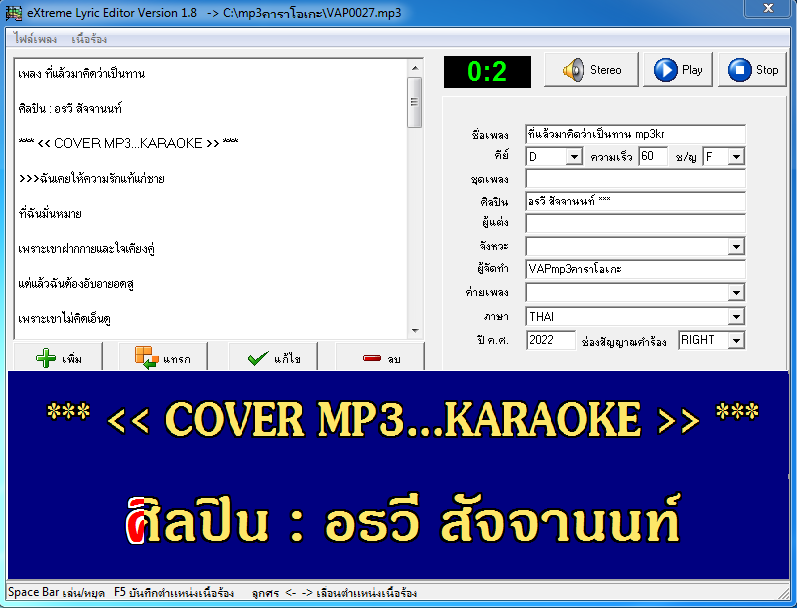Click the empty ชุดเพลง field

[635, 179]
